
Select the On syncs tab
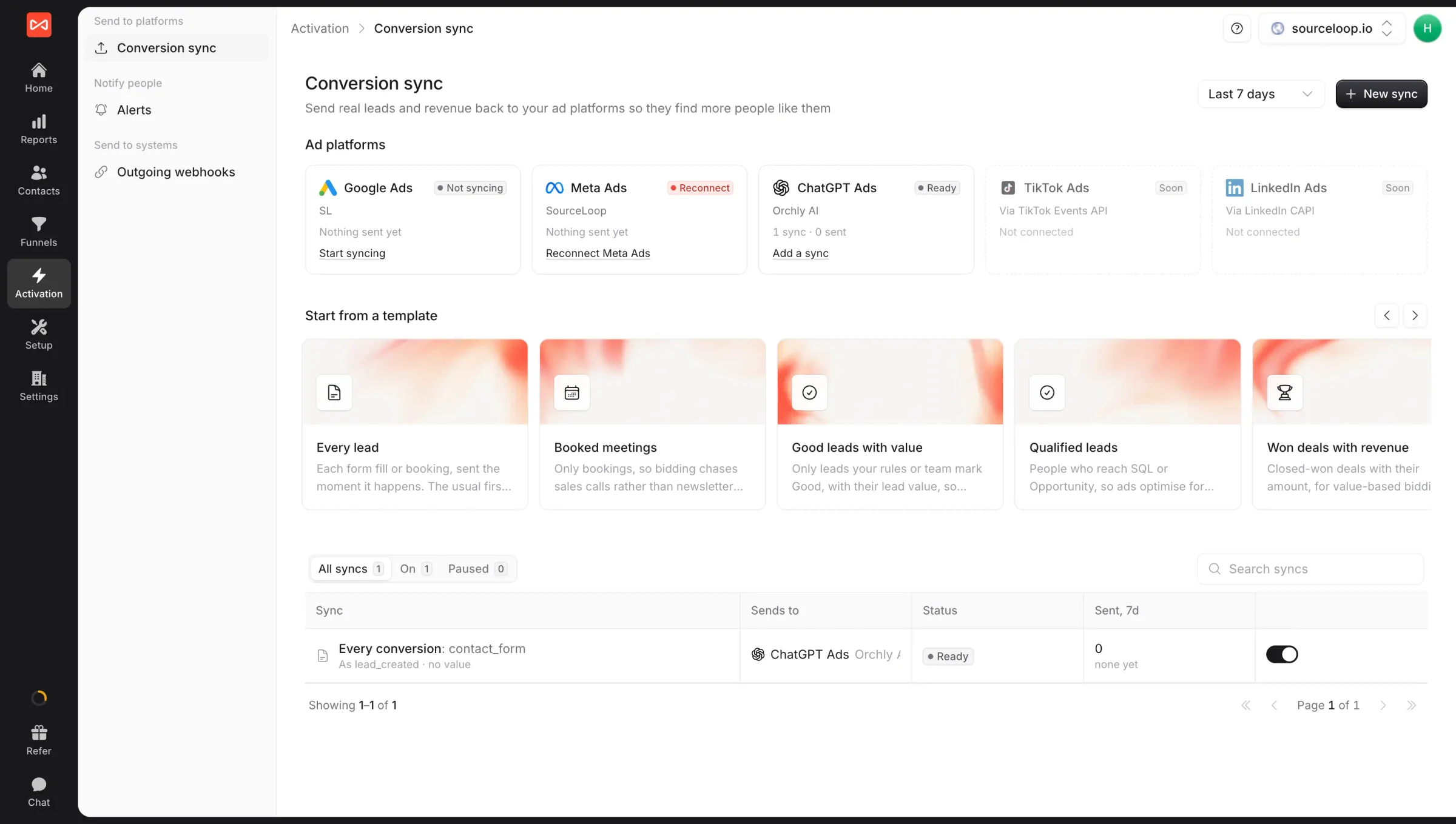(416, 569)
